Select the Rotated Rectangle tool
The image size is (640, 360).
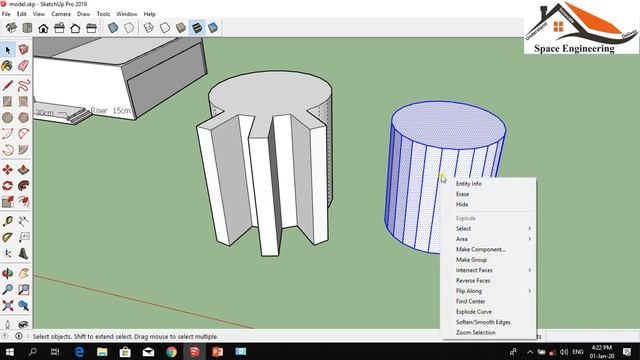click(23, 101)
